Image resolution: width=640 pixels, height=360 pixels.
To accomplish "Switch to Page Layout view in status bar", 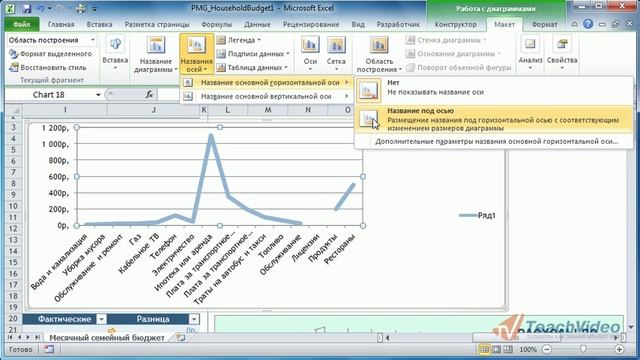I will click(x=496, y=349).
